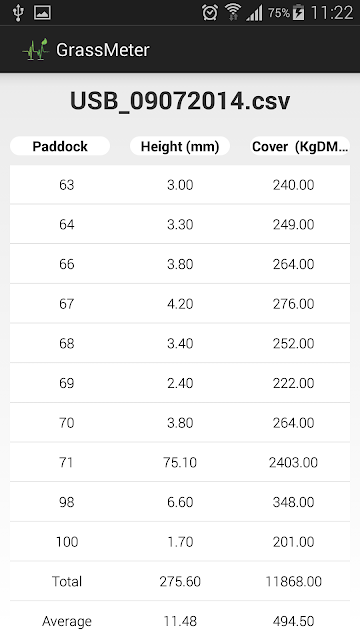The image size is (360, 640).
Task: Tap the USB_09072014.csv file title
Action: 180,101
